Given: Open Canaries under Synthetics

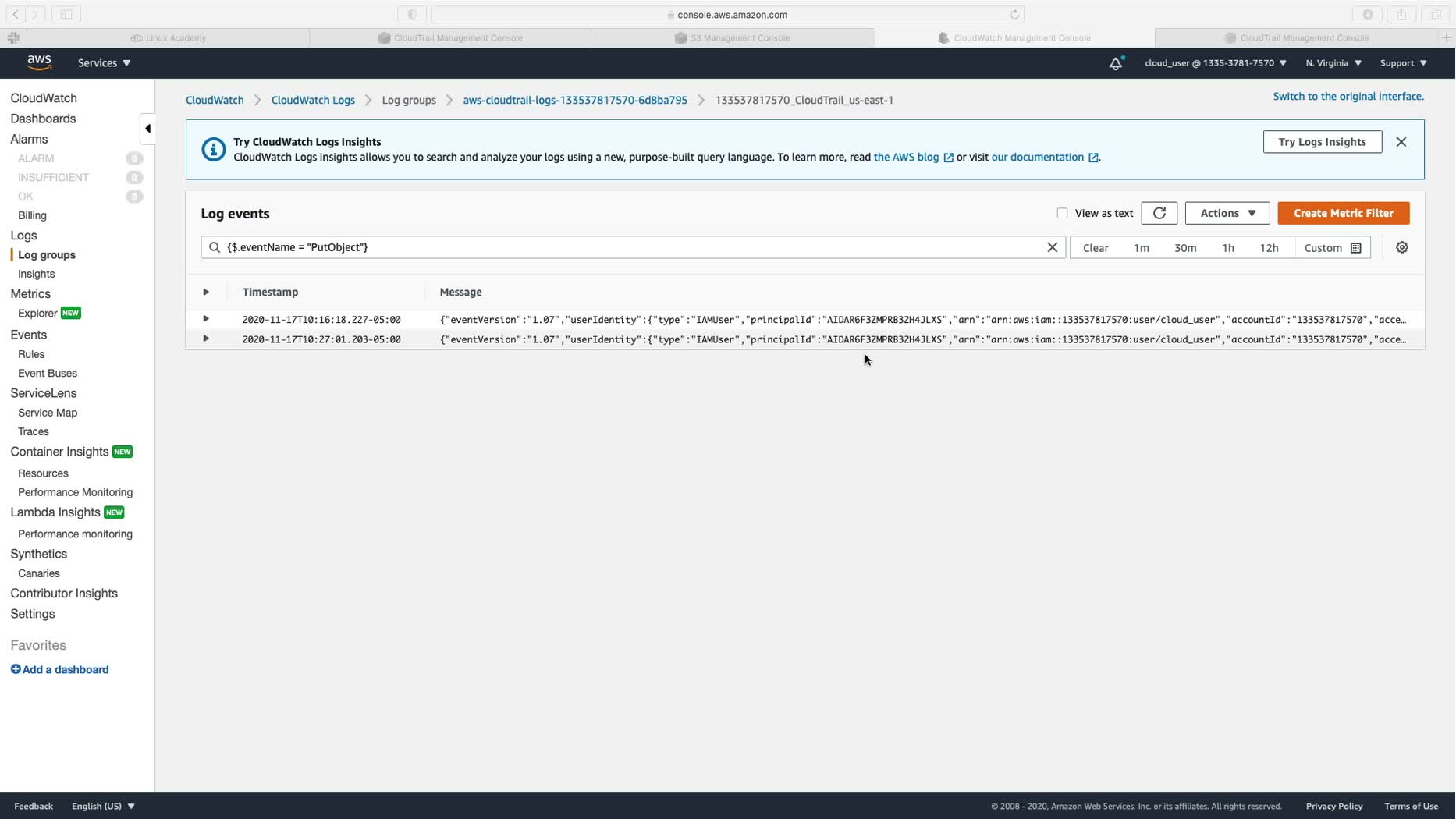Looking at the screenshot, I should pos(39,573).
